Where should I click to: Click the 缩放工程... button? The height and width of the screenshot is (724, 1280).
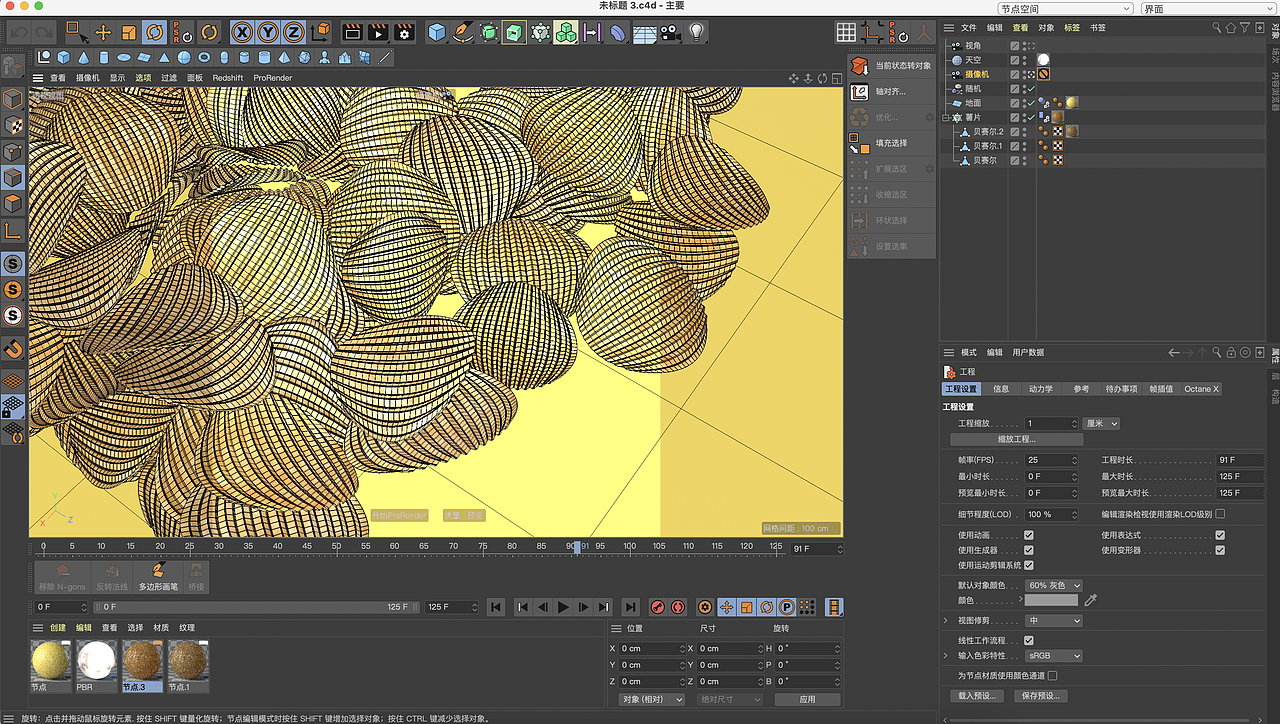pyautogui.click(x=1016, y=439)
